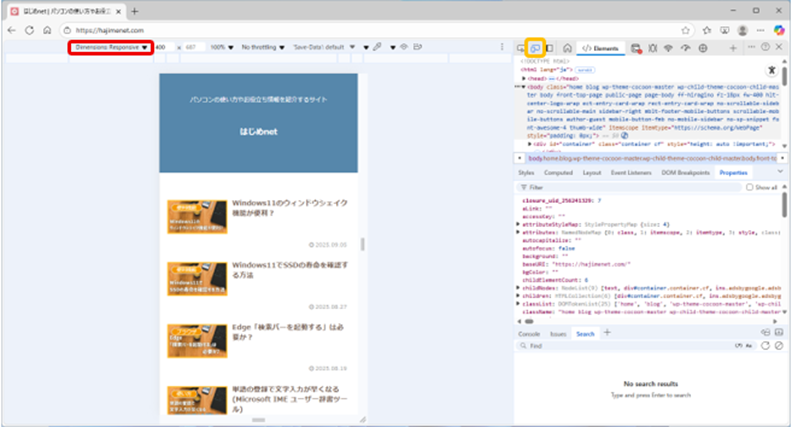
Task: Expand the children HTMLCollection property
Action: [x=518, y=296]
